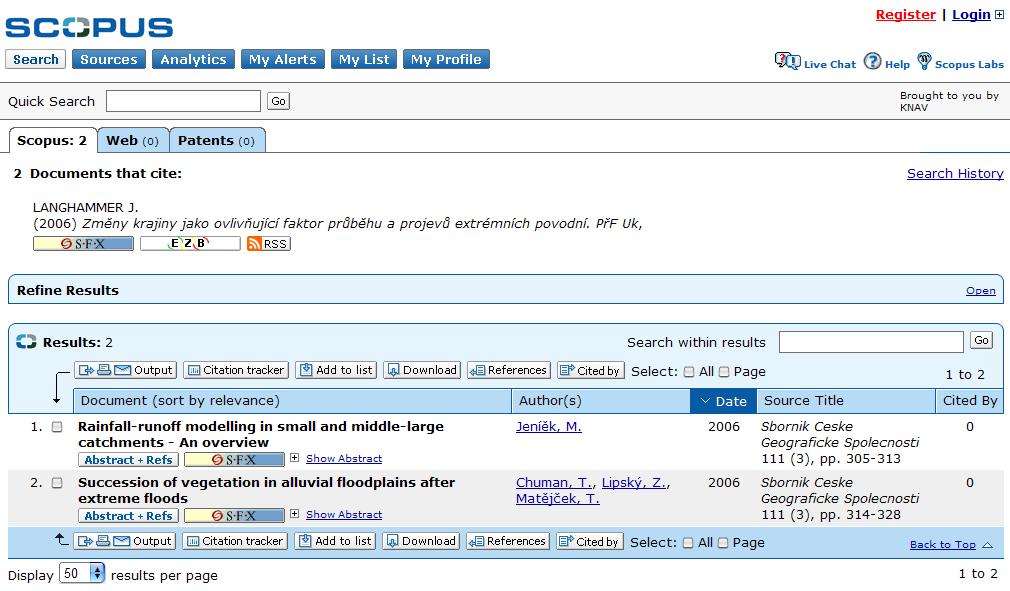
Task: Focus the Search within results field
Action: (x=871, y=342)
